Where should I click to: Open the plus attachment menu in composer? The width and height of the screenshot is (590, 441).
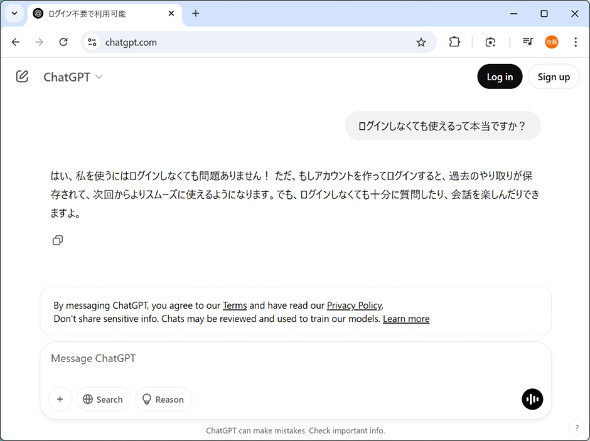tap(60, 399)
